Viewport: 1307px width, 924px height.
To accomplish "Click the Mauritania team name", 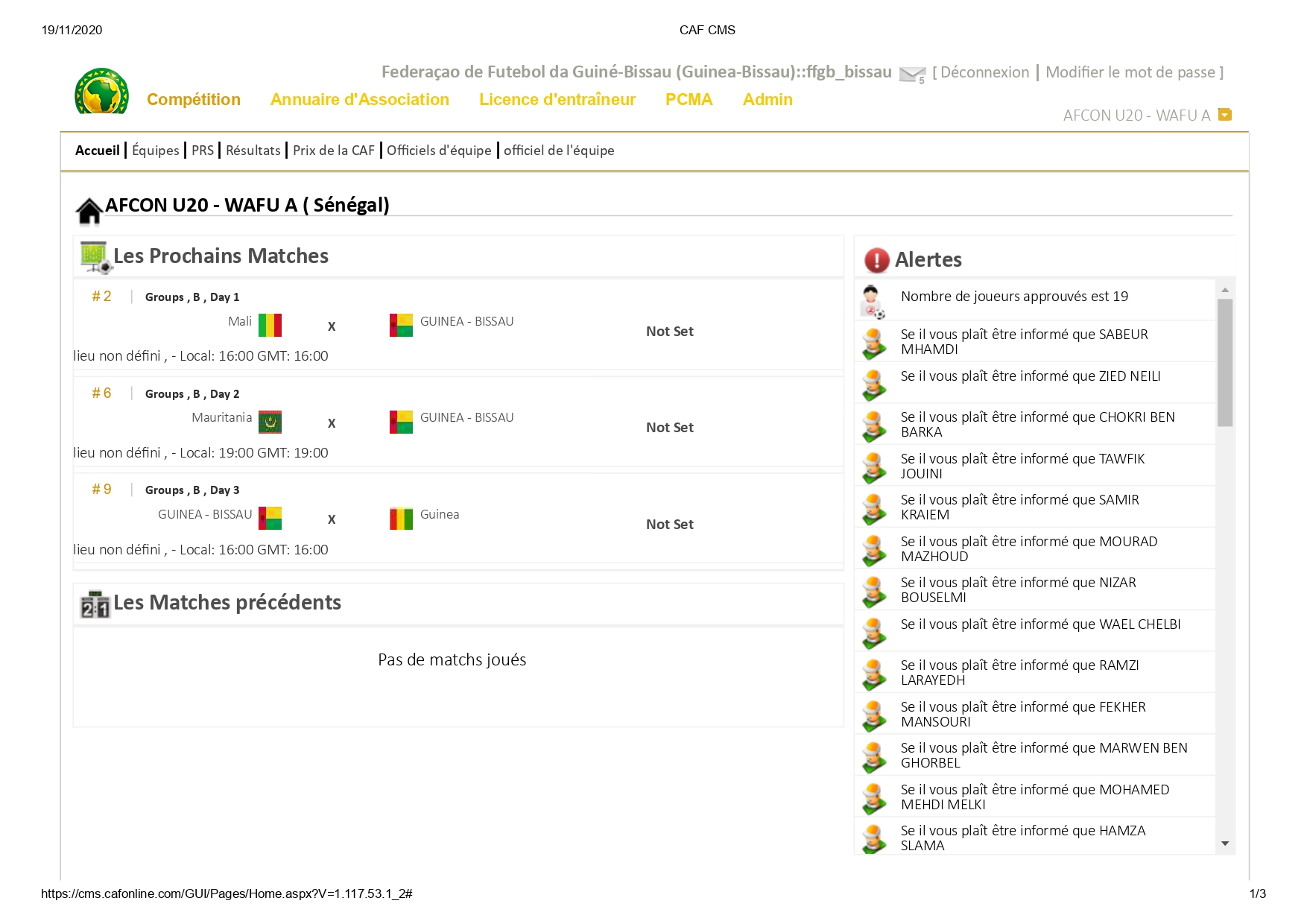I will click(221, 418).
